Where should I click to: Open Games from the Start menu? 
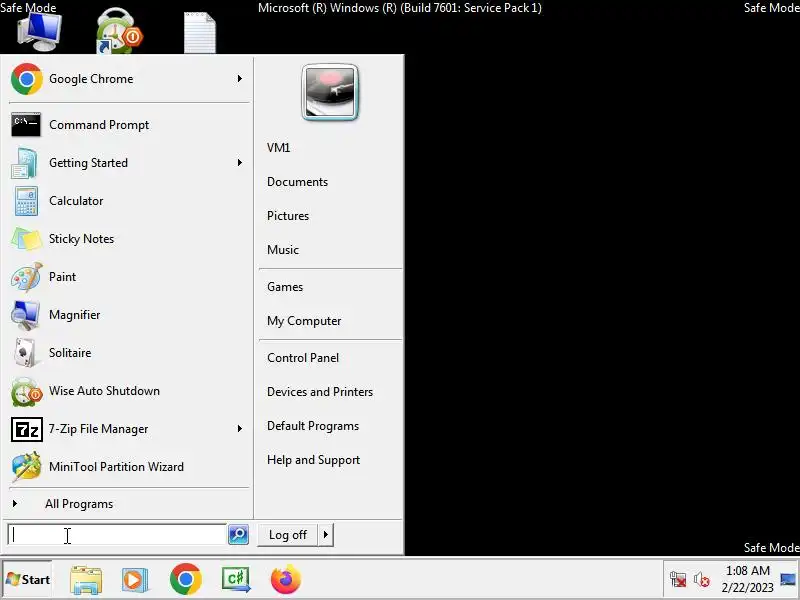[285, 287]
